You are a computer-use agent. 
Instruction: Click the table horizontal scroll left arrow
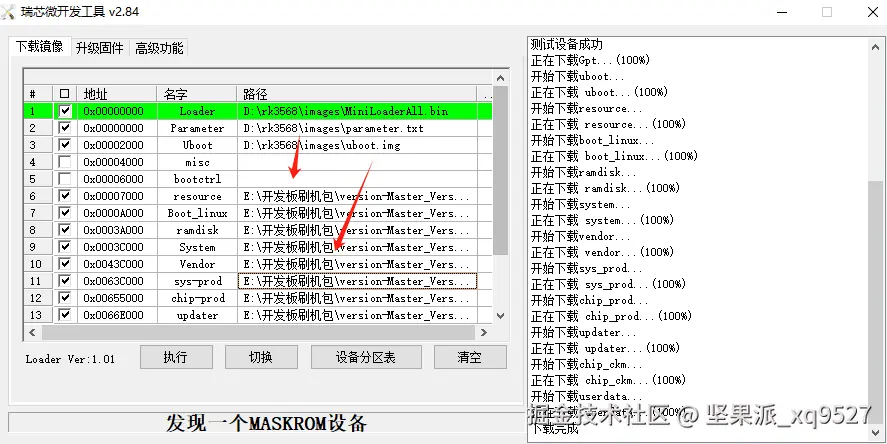click(32, 333)
